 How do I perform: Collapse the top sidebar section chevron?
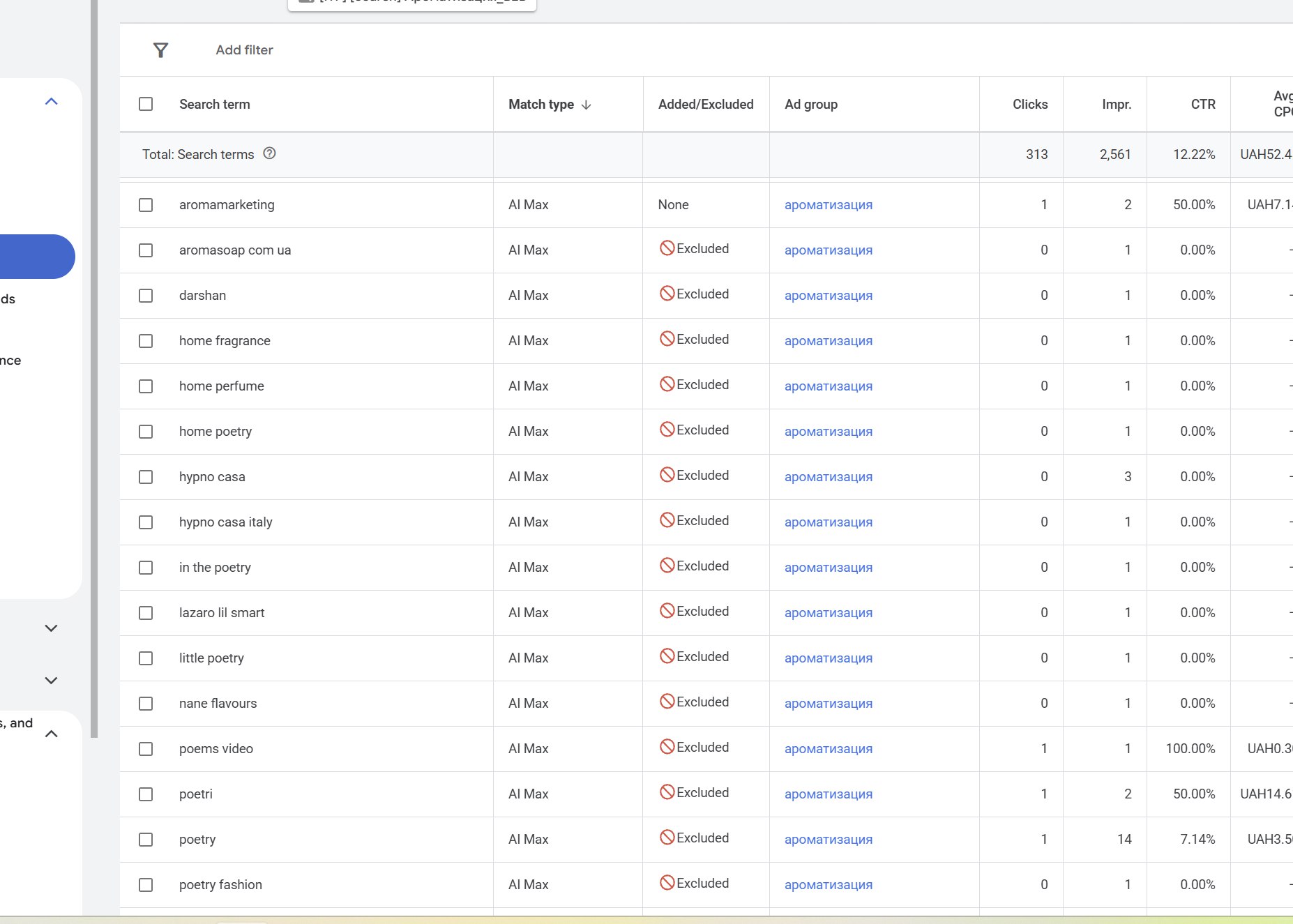[x=51, y=102]
